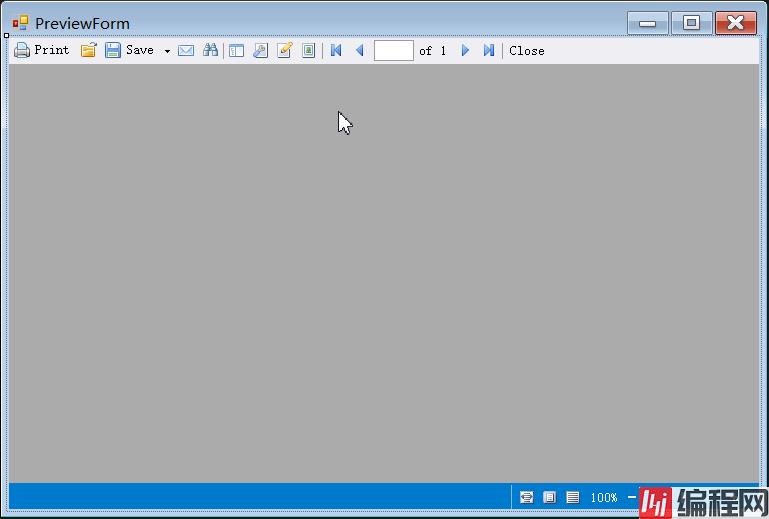The height and width of the screenshot is (519, 769).
Task: Open page setup wrench icon
Action: 260,50
